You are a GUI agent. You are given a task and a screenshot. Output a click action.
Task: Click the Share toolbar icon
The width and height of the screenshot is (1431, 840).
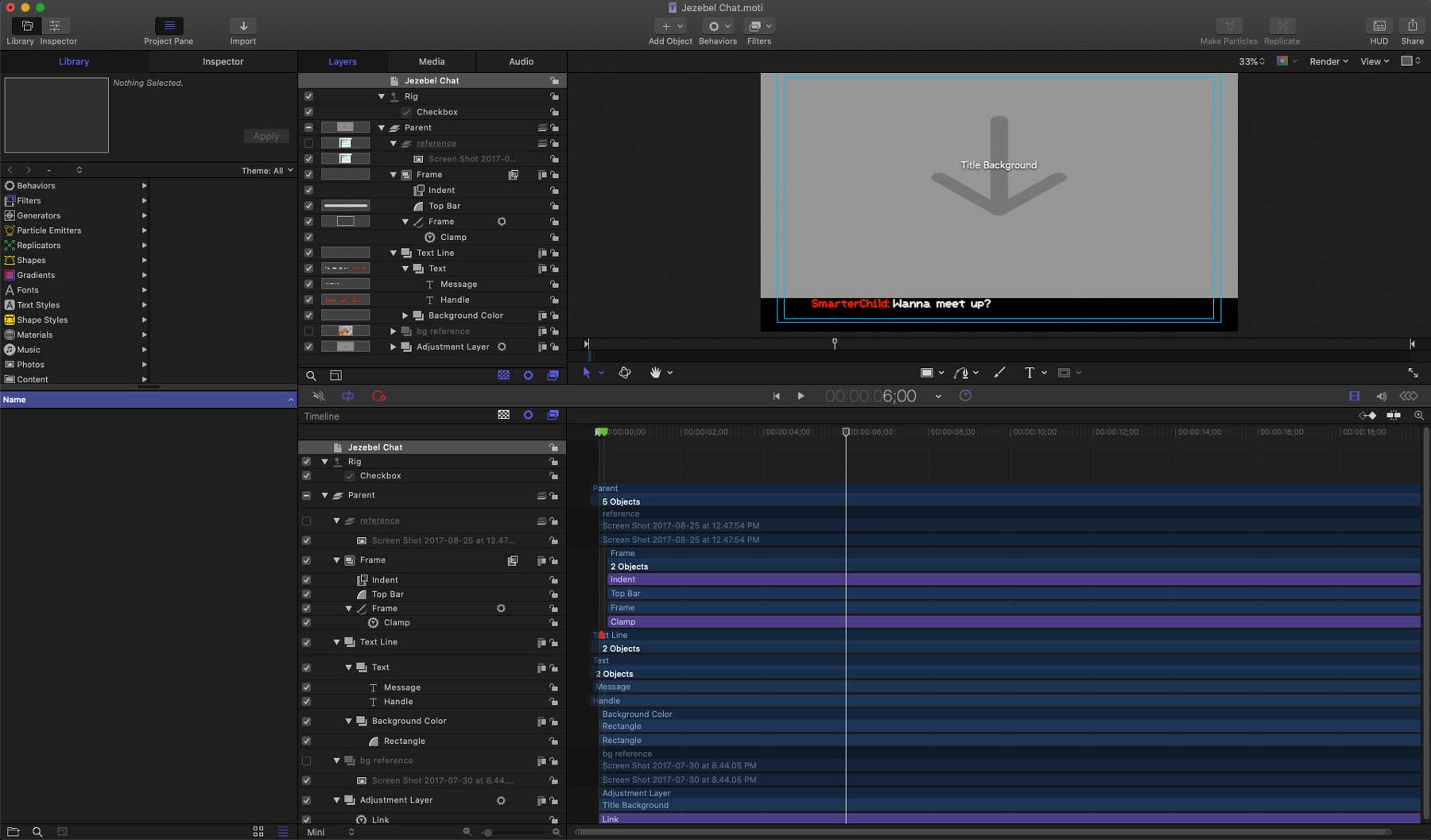[1412, 26]
